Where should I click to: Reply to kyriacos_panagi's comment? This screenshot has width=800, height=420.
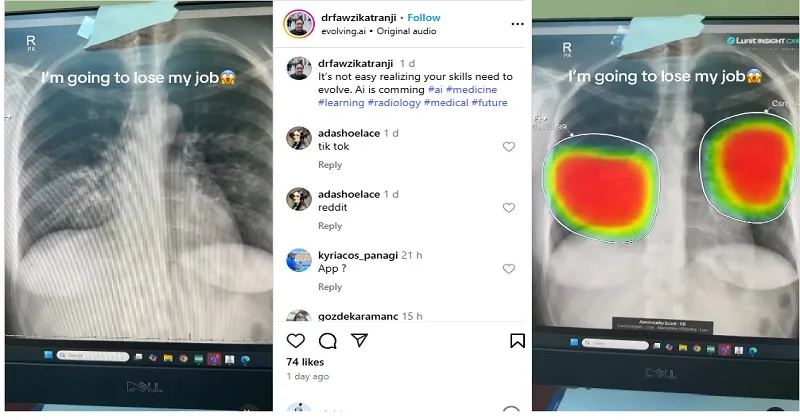pyautogui.click(x=330, y=287)
